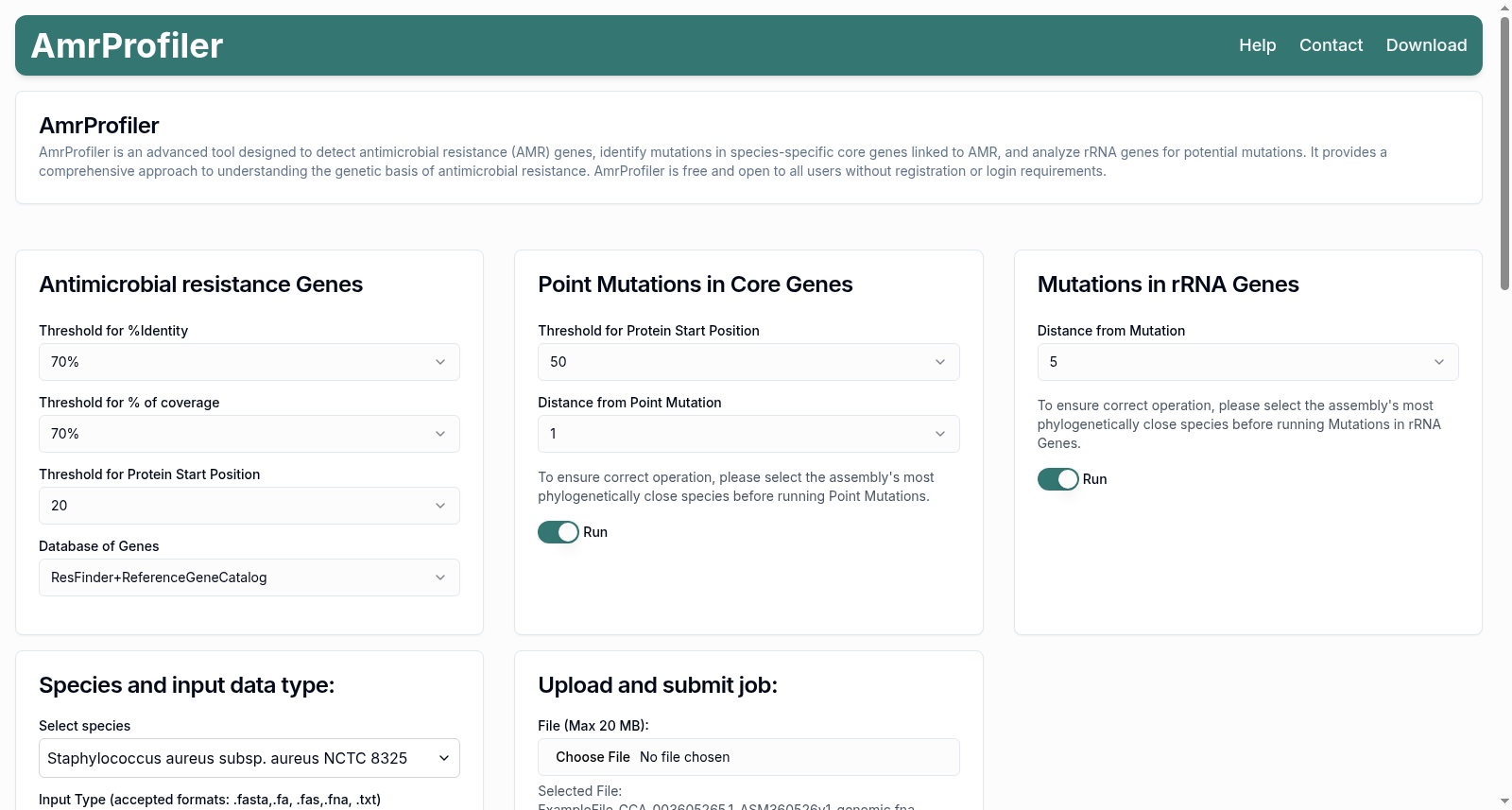Open the Threshold for % of coverage dropdown
Screen dimensions: 1512x810
point(249,434)
